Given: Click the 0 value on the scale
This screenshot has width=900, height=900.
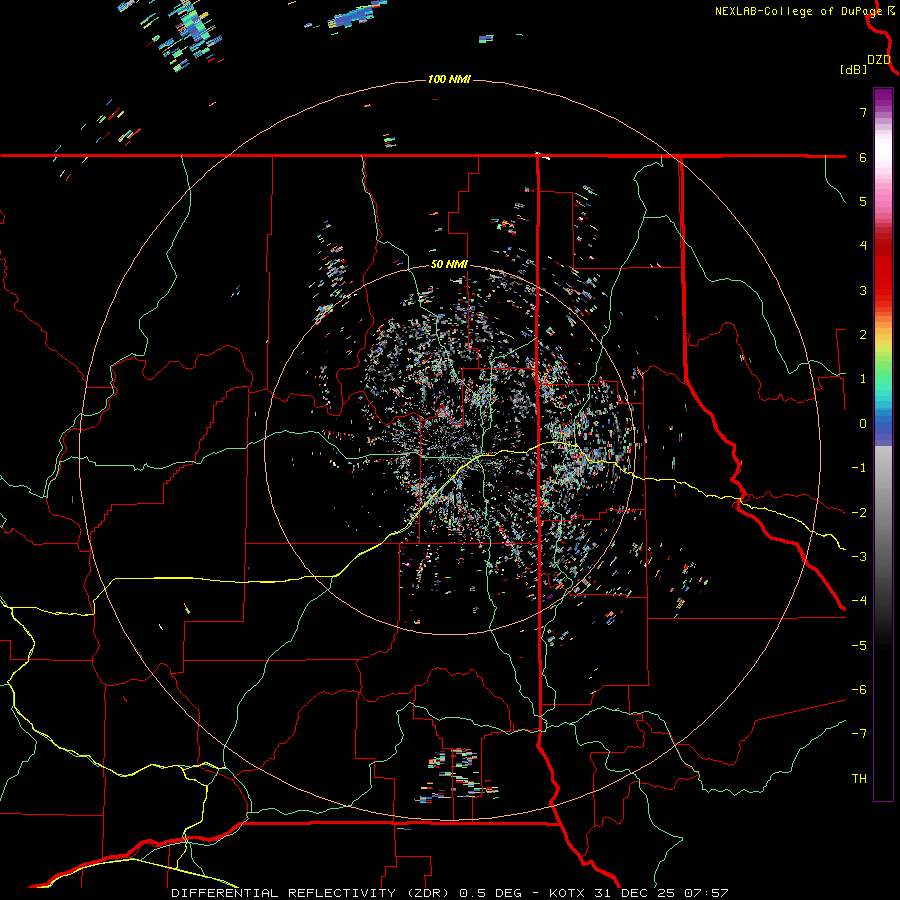Looking at the screenshot, I should click(x=863, y=424).
